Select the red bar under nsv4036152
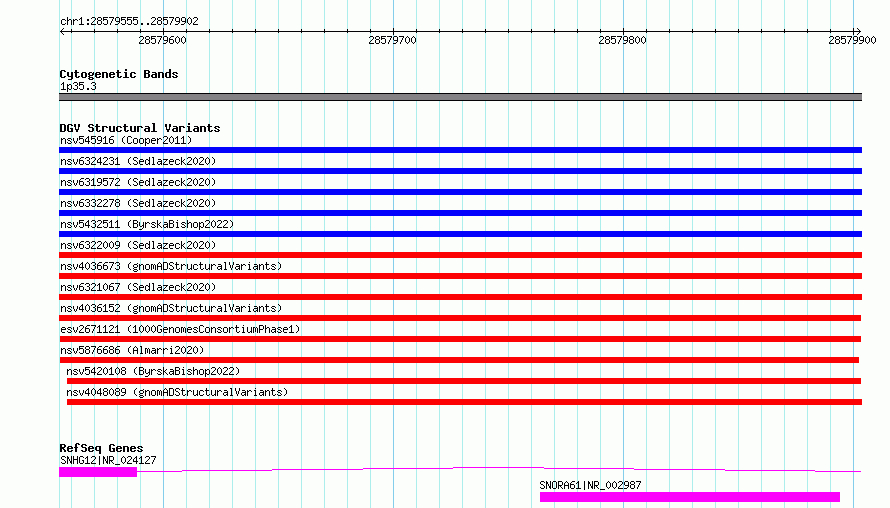This screenshot has width=890, height=508. point(460,318)
